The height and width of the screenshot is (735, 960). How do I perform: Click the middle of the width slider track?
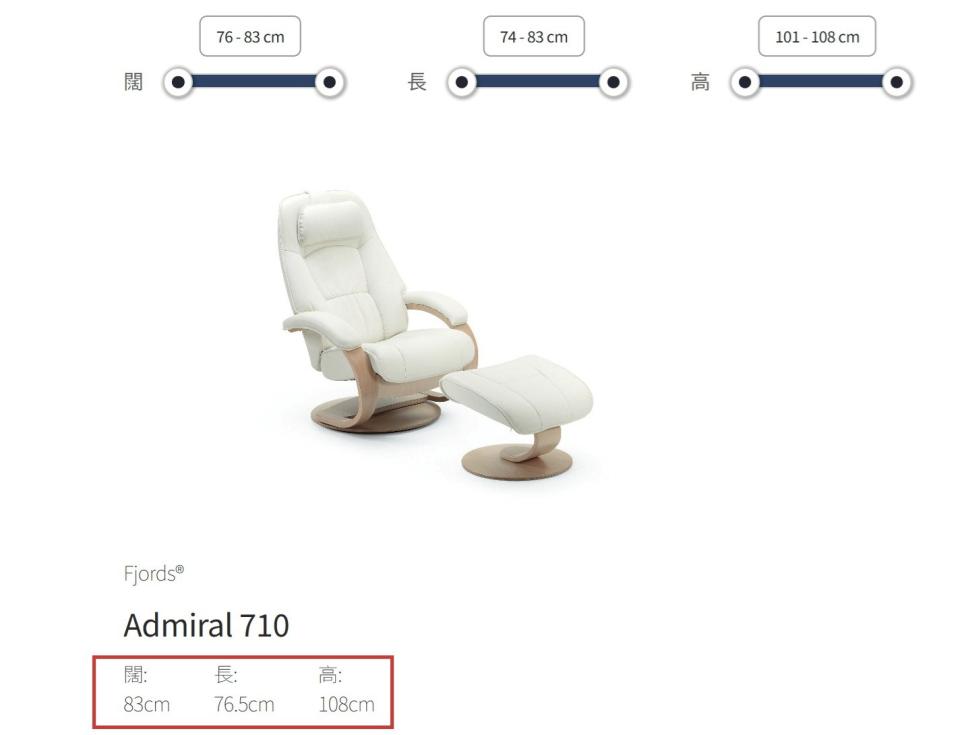pyautogui.click(x=254, y=82)
